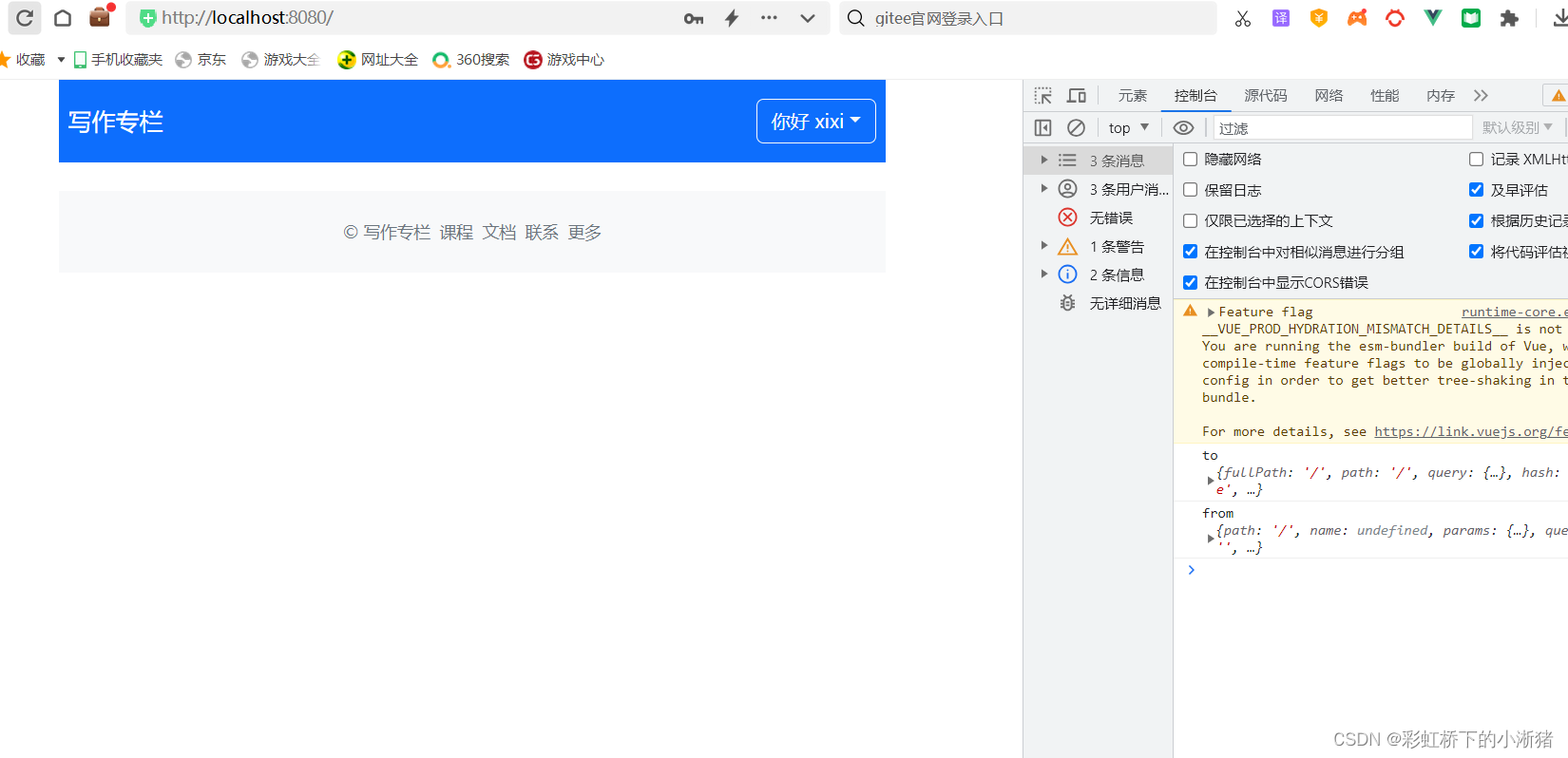Viewport: 1568px width, 758px height.
Task: Switch to the 控制台 DevTools tab
Action: (1195, 96)
